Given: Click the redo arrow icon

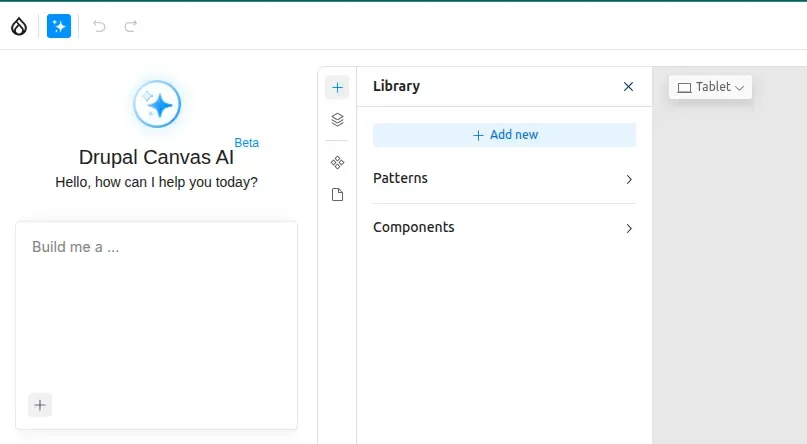Looking at the screenshot, I should click(x=131, y=26).
